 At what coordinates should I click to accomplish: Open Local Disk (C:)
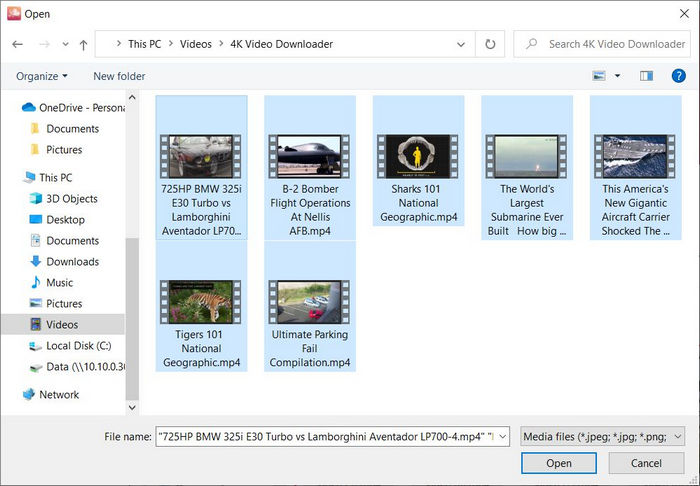(70, 345)
